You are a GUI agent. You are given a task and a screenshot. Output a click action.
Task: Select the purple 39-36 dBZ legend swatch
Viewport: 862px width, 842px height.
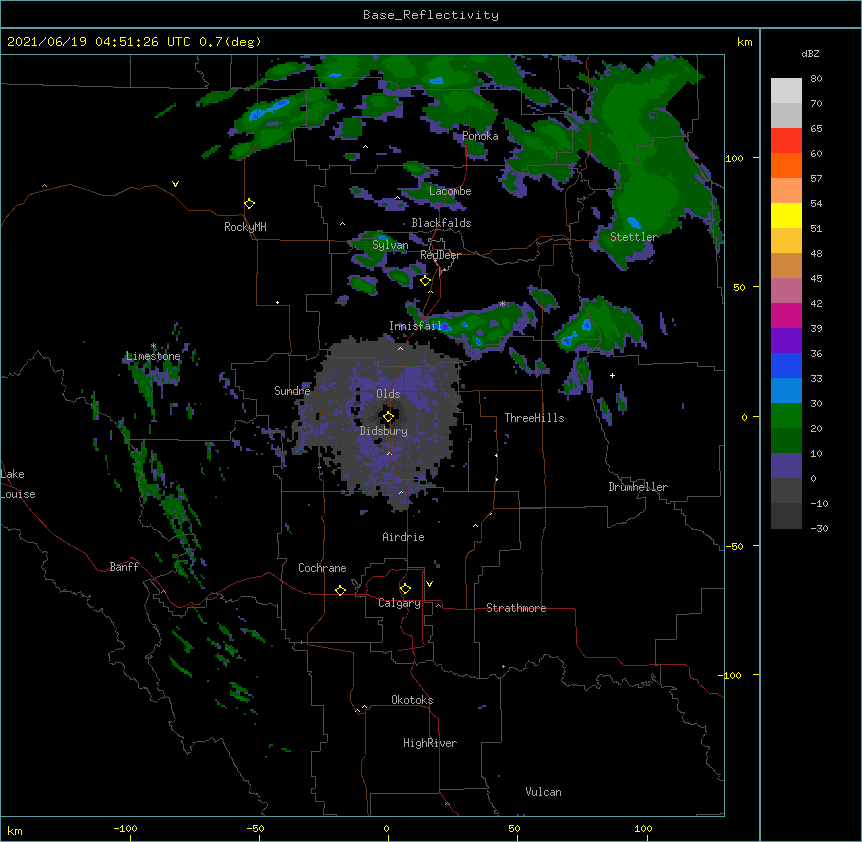click(x=786, y=341)
